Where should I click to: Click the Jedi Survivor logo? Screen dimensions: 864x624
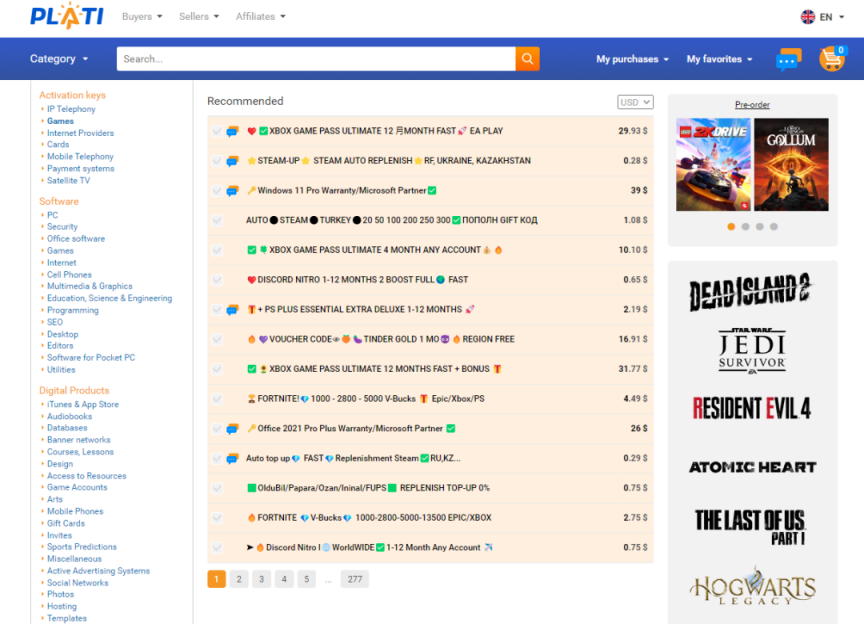(752, 351)
